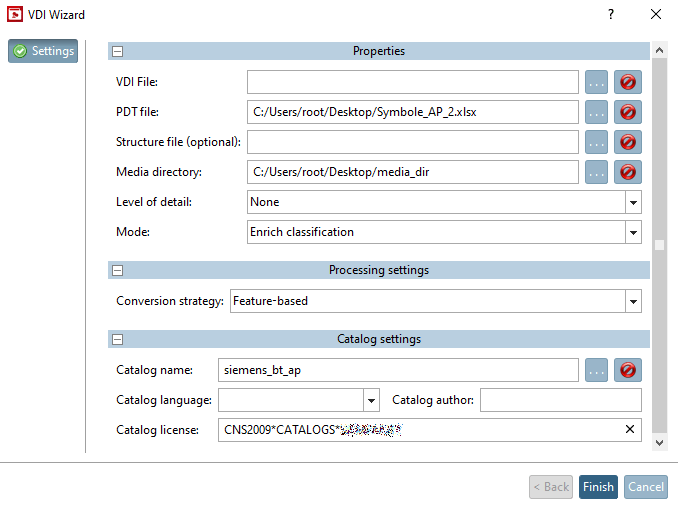Image resolution: width=678 pixels, height=508 pixels.
Task: Clear the PDT file path with red icon
Action: pos(628,112)
